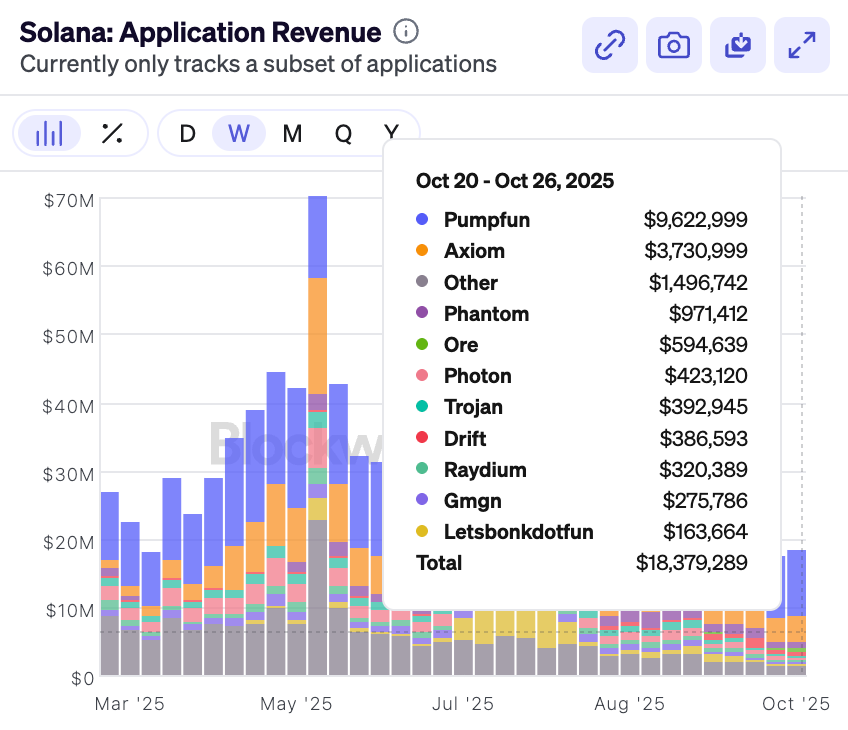Select the quarterly (Q) interval
This screenshot has width=848, height=730.
(343, 133)
